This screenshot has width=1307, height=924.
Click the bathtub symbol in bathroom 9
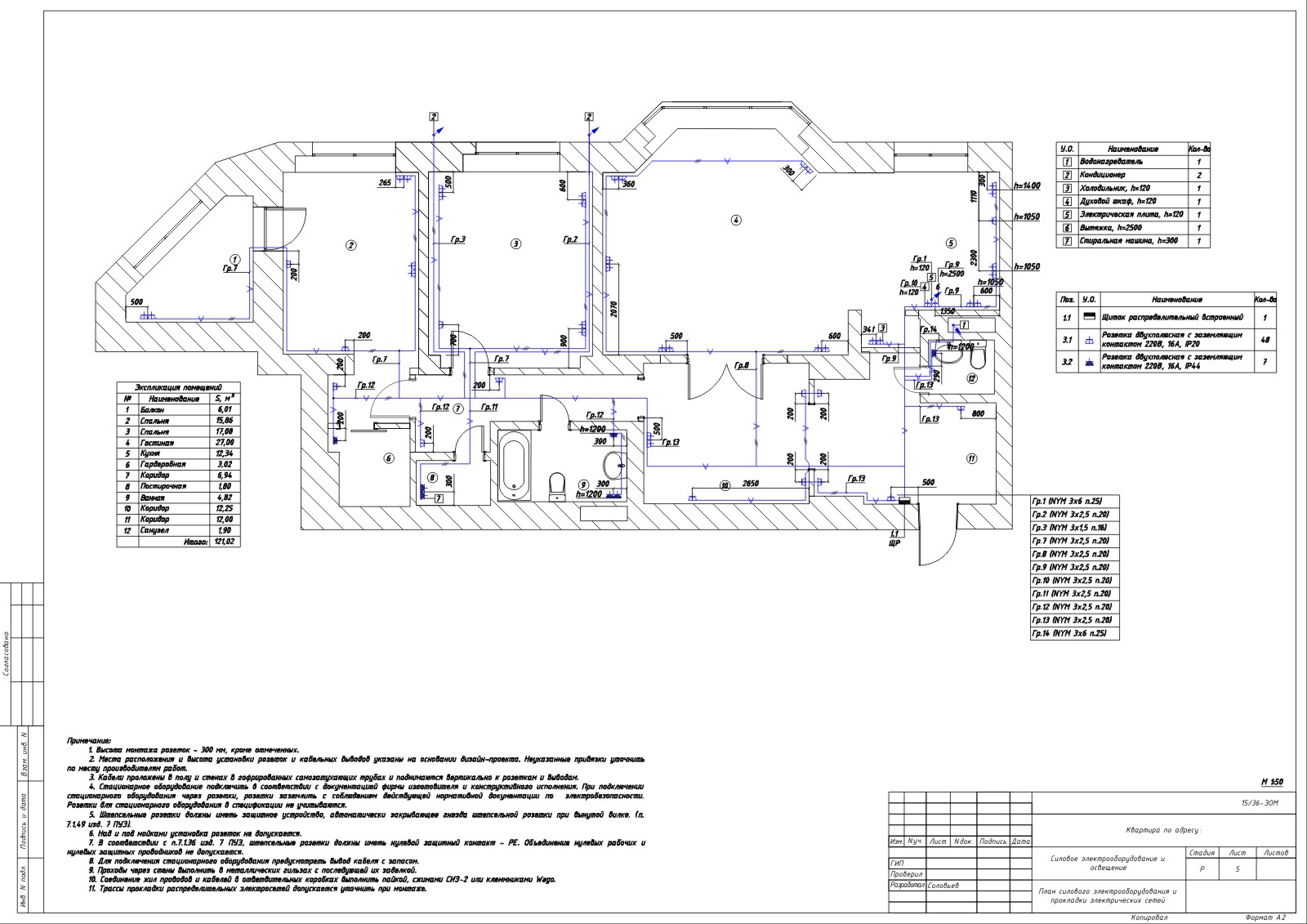click(x=515, y=466)
